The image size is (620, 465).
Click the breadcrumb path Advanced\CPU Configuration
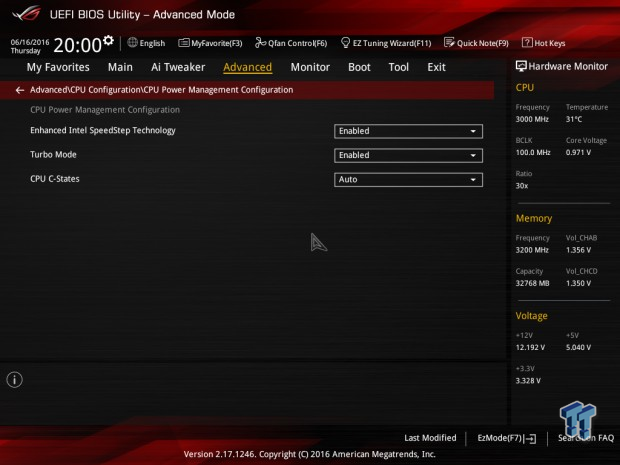point(85,90)
